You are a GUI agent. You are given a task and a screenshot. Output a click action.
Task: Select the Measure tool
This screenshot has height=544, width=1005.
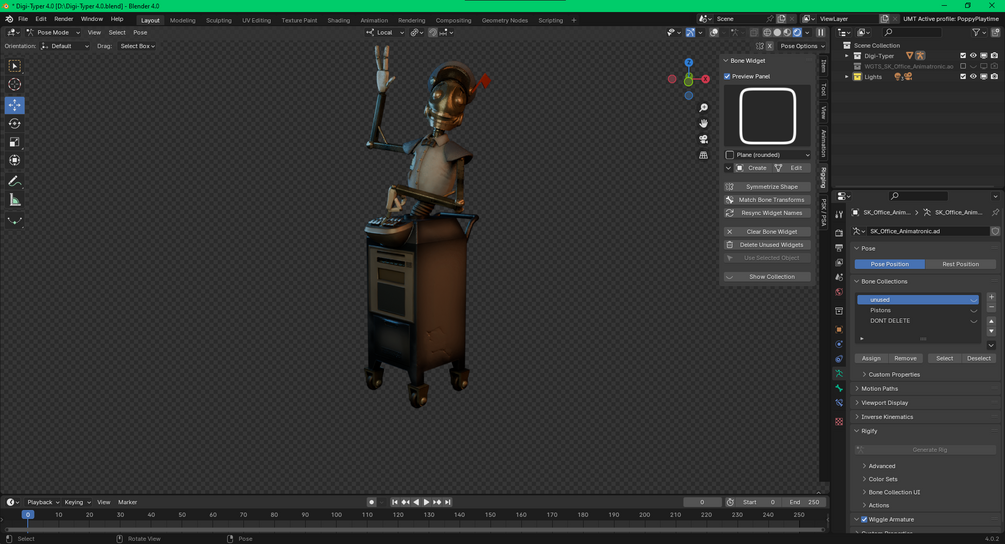pos(14,201)
